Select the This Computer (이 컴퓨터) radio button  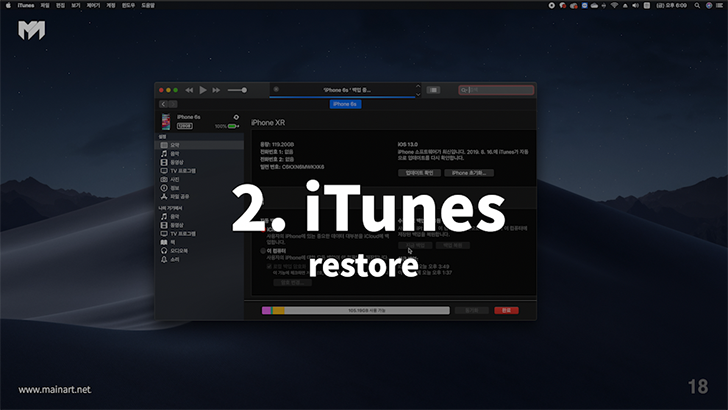263,251
